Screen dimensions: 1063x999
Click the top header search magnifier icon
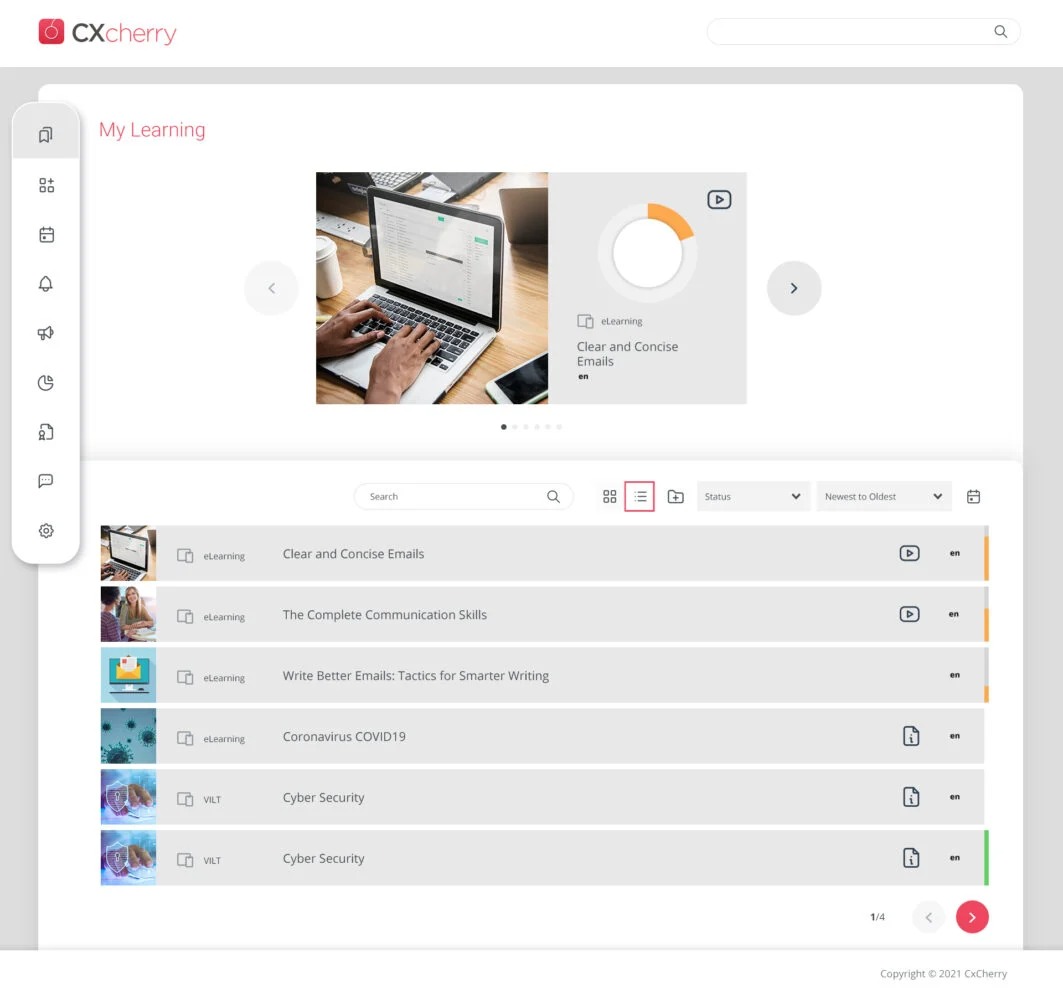pyautogui.click(x=1000, y=31)
